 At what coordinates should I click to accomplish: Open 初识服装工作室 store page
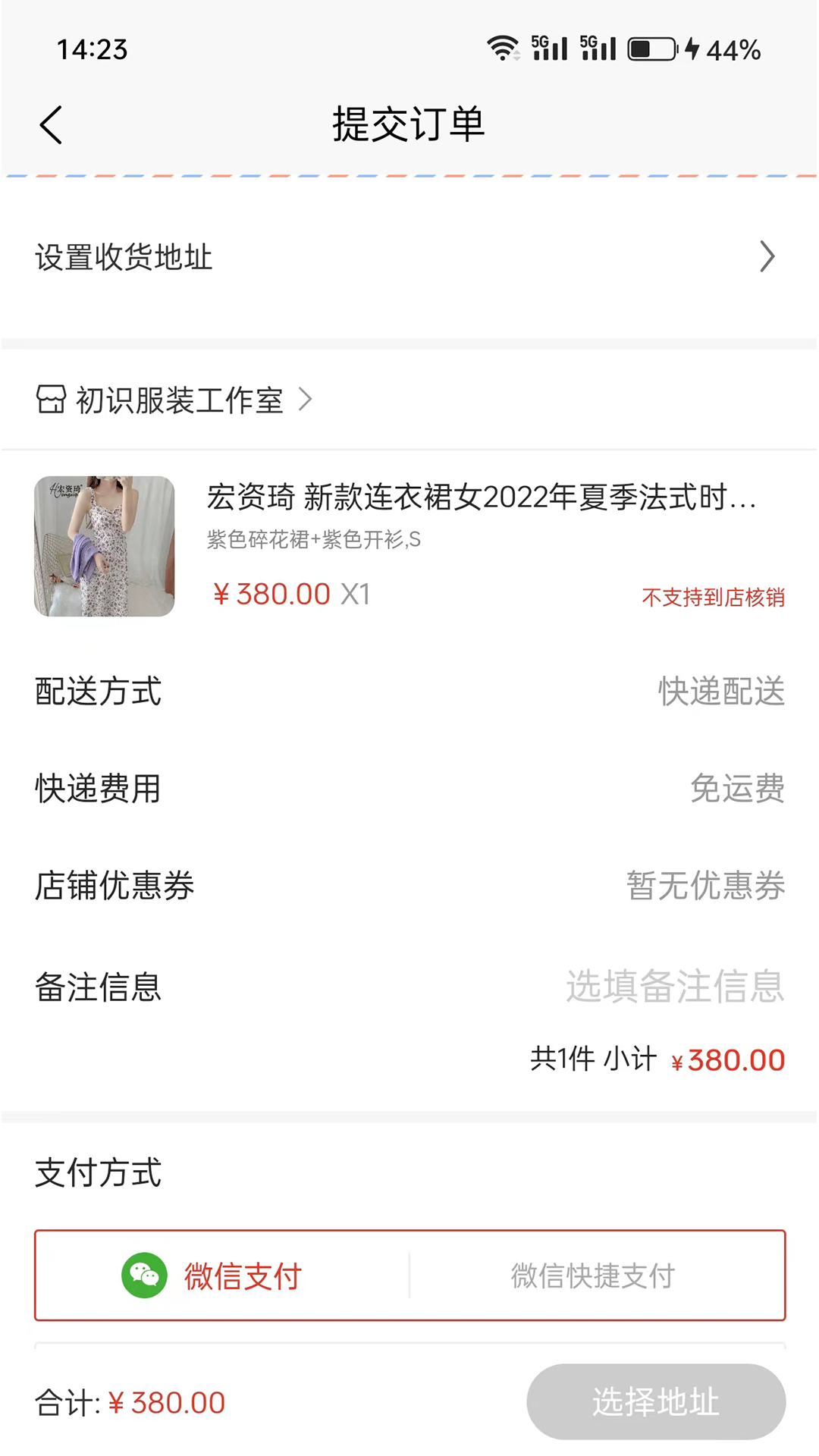pyautogui.click(x=180, y=400)
